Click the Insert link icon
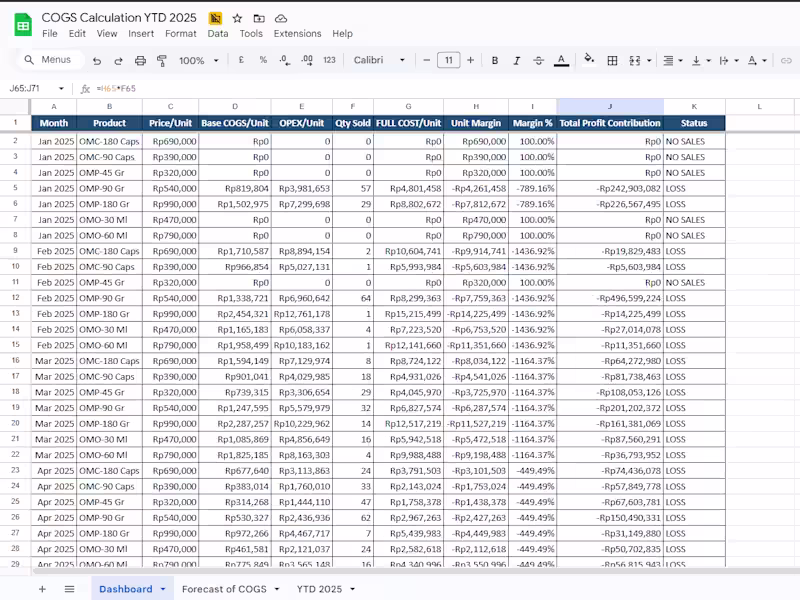 (786, 60)
